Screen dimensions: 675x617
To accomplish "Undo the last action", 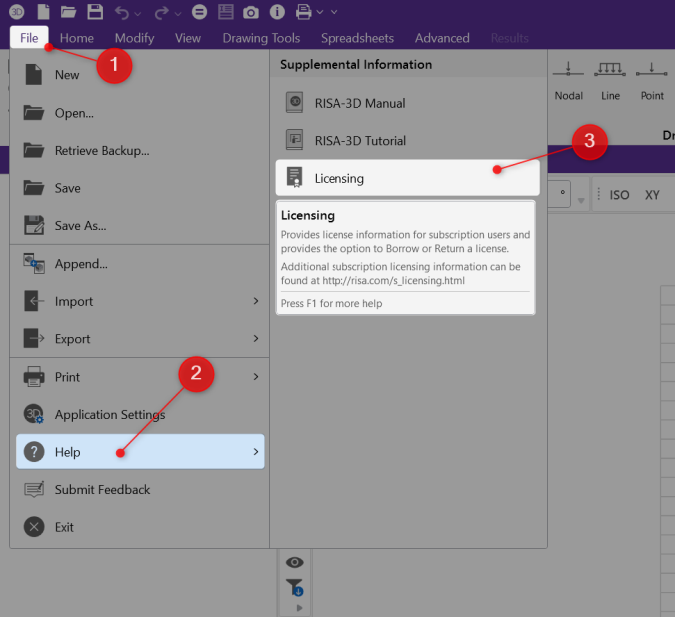I will click(122, 13).
